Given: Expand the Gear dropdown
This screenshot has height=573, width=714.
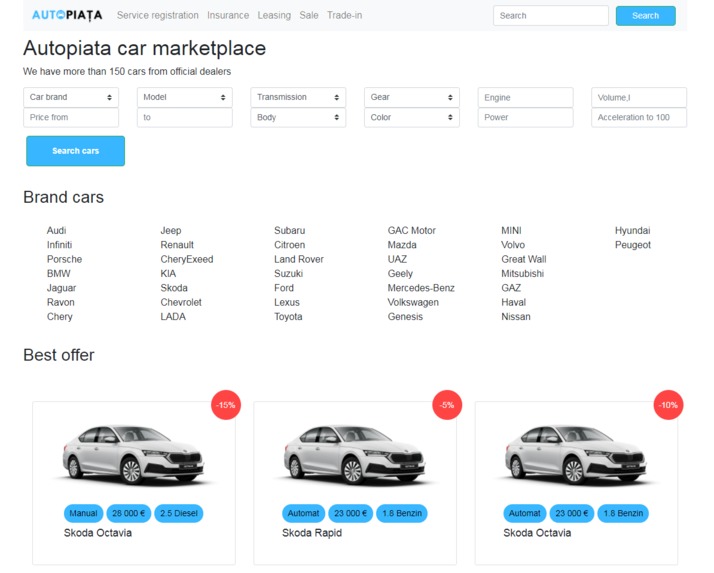Looking at the screenshot, I should (412, 97).
